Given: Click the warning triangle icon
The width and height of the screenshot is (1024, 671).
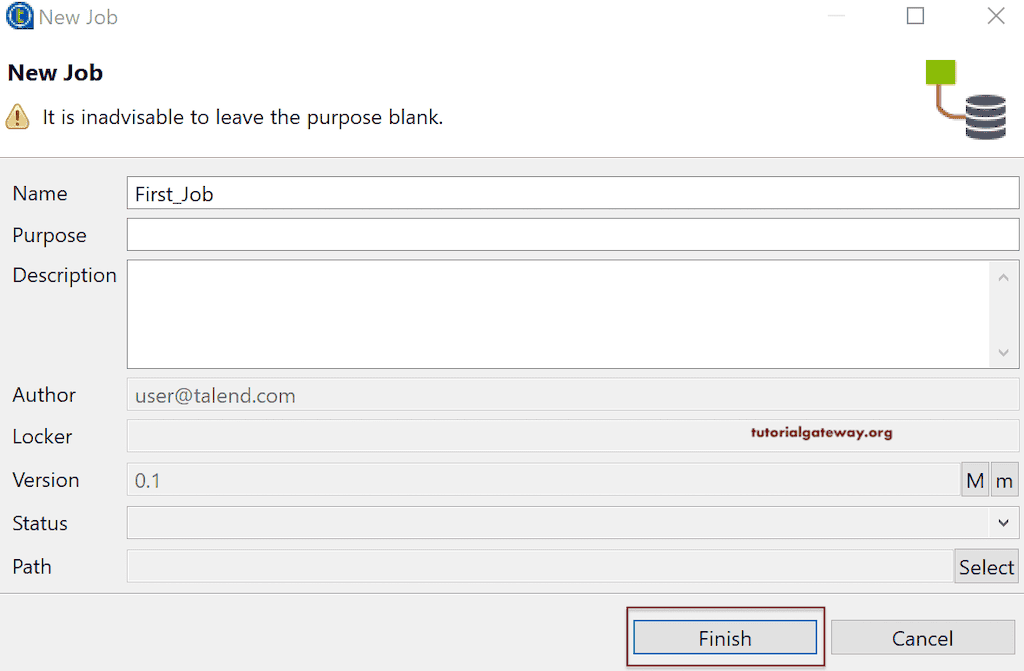Looking at the screenshot, I should tap(17, 117).
